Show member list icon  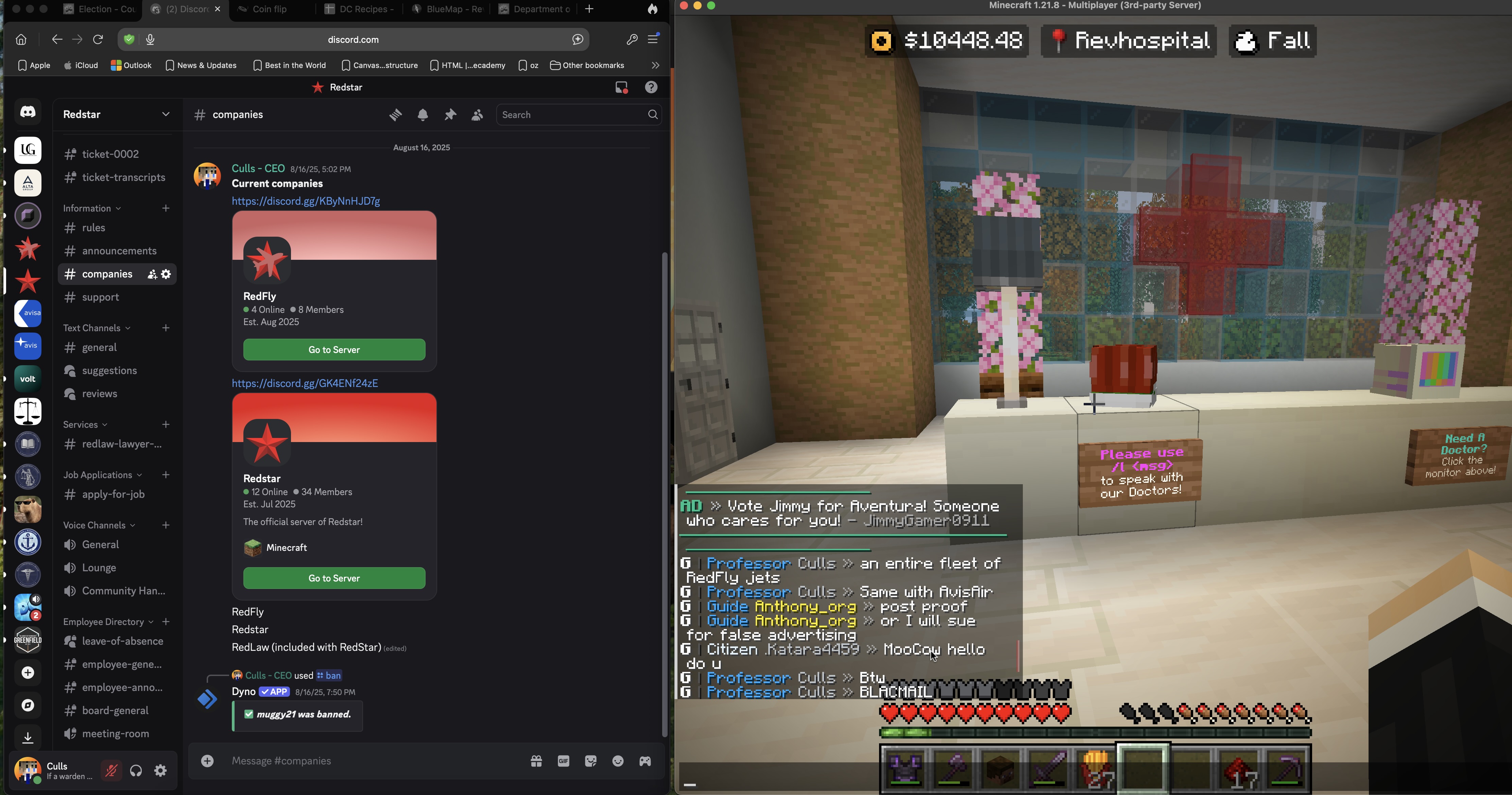pyautogui.click(x=477, y=115)
